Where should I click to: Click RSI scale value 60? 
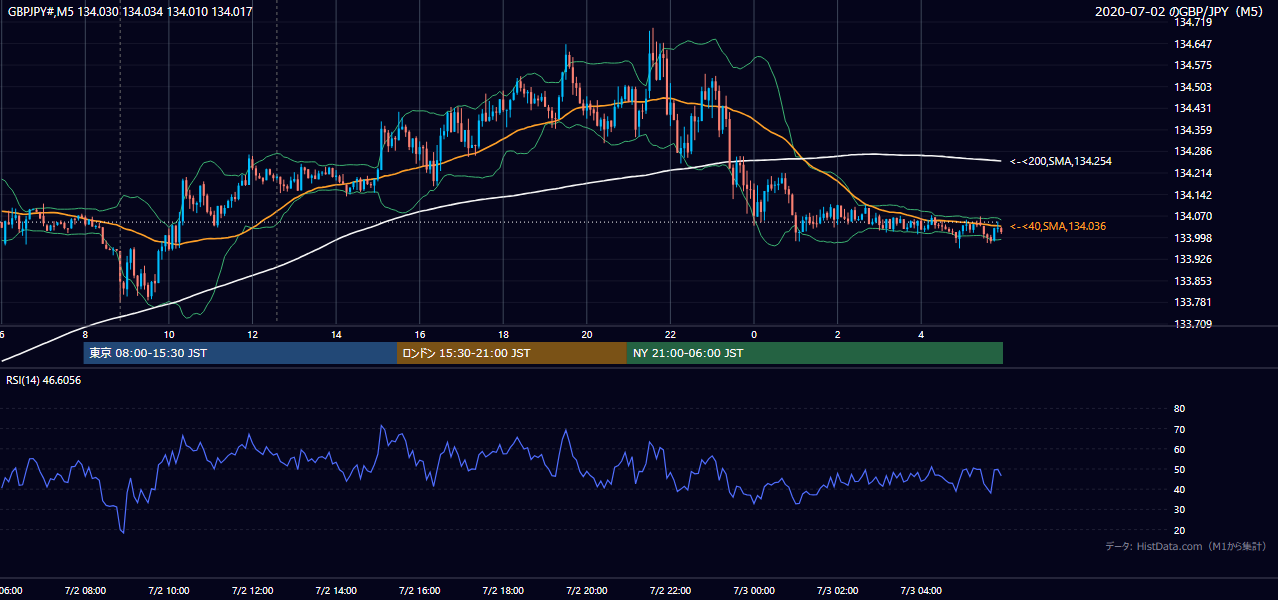tap(1179, 449)
